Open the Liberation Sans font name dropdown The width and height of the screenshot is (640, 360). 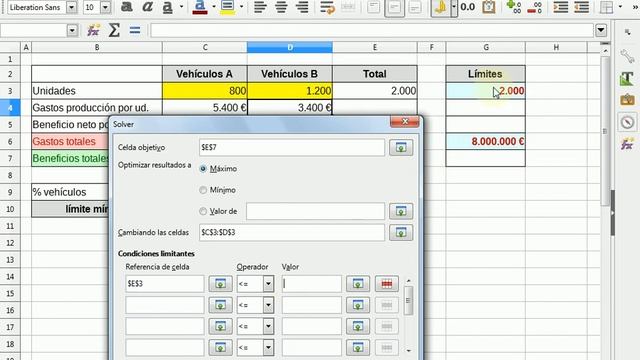[71, 7]
